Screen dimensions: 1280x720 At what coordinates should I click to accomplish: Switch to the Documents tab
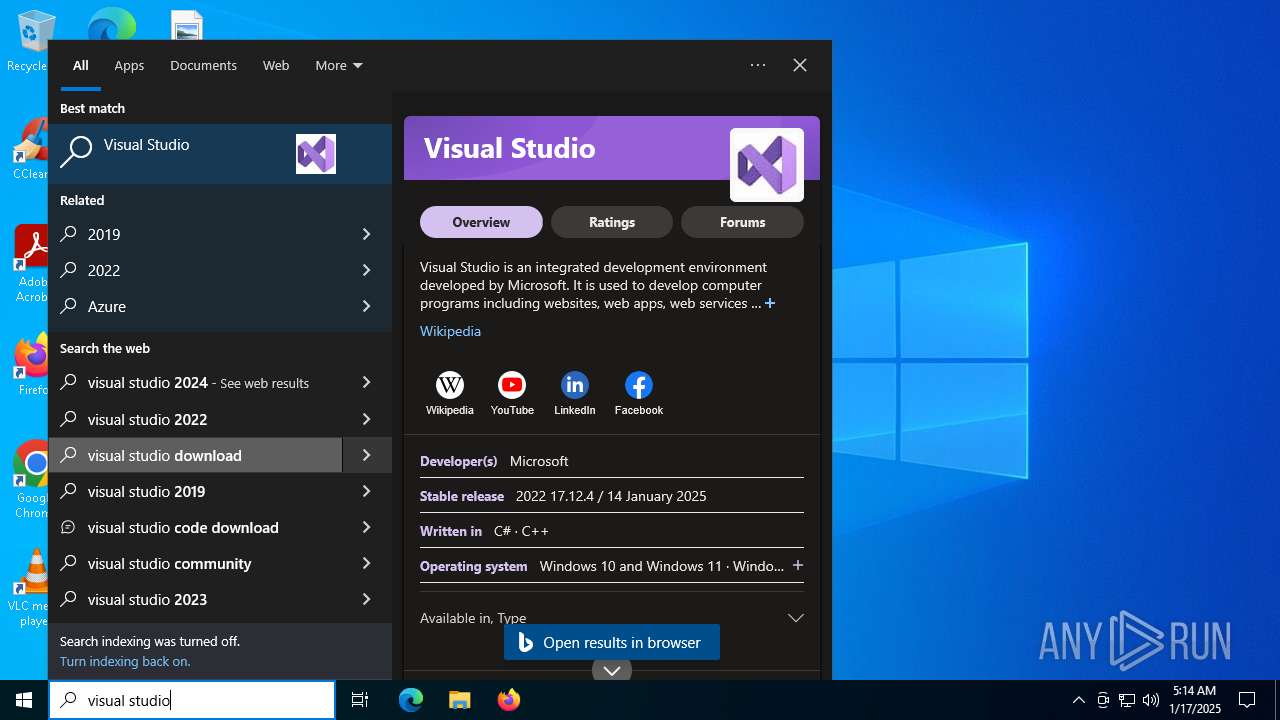203,65
